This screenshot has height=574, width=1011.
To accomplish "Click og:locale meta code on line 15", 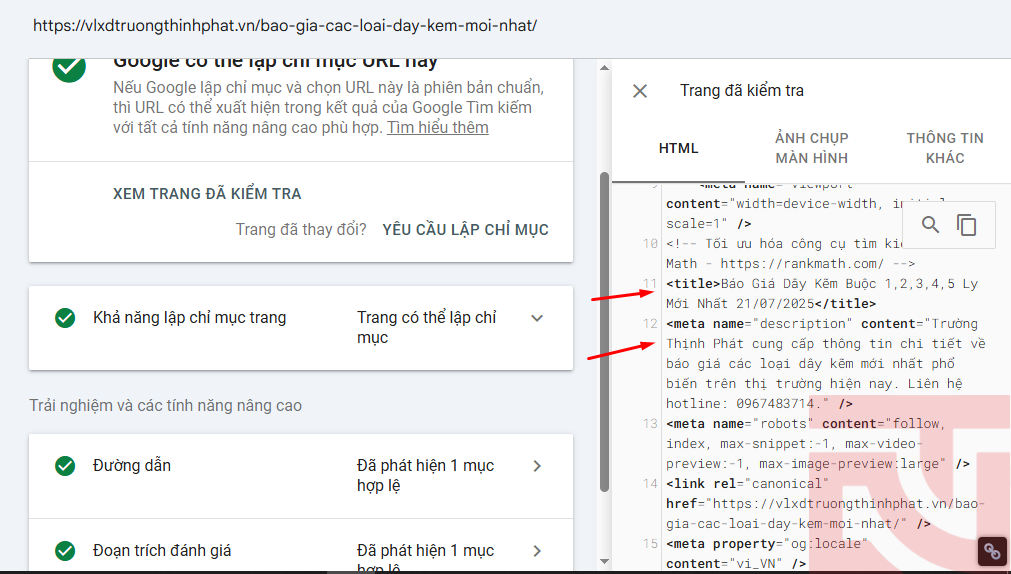I will (x=767, y=553).
